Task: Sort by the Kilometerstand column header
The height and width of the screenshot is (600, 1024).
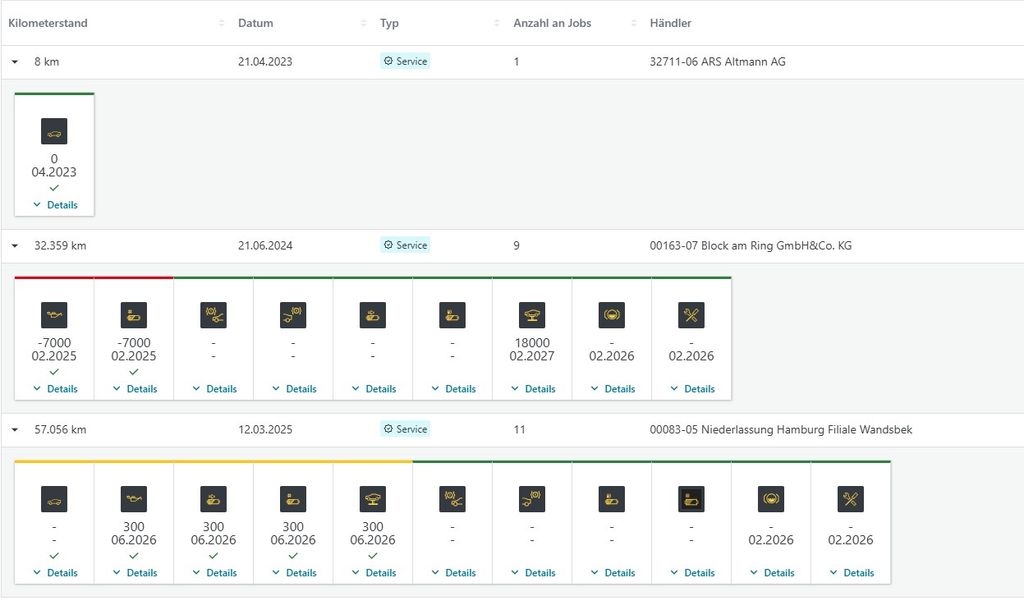Action: click(48, 23)
